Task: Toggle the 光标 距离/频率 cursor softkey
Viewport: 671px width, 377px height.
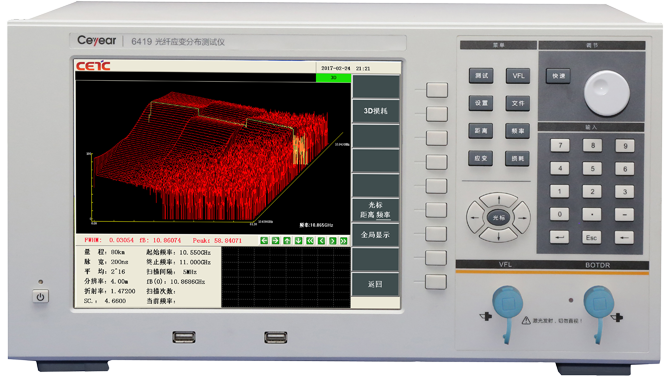Action: [x=375, y=210]
